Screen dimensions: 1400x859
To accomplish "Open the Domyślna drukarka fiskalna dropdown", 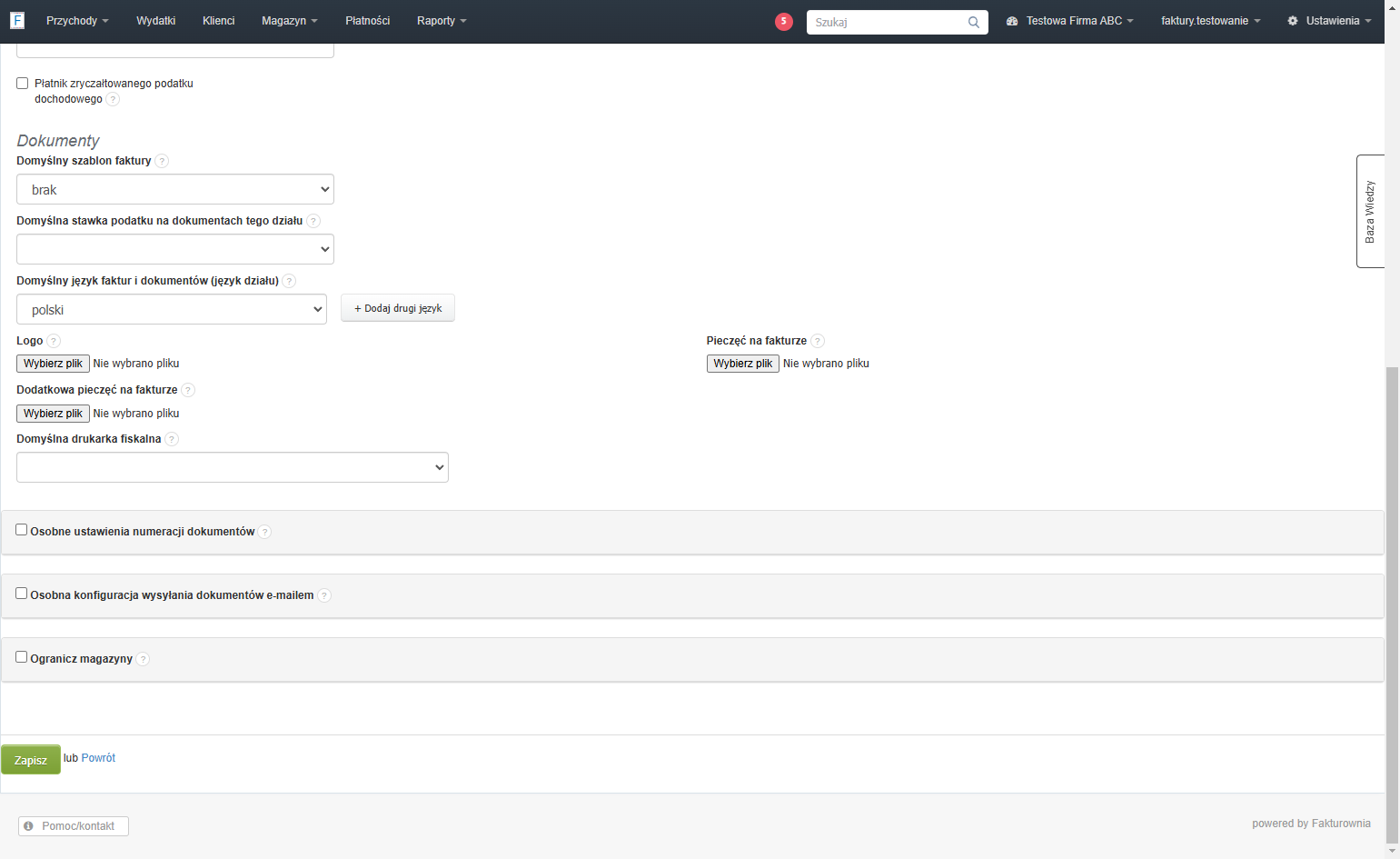I will click(233, 467).
